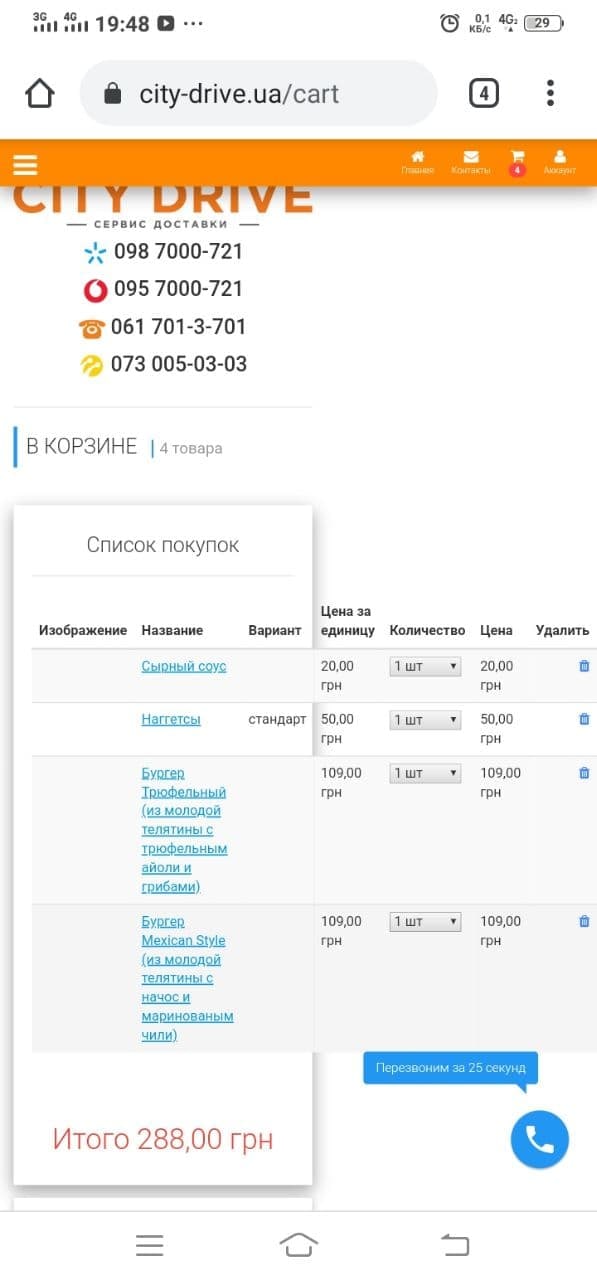Tap the Vodafone icon beside 095 7000-721

(95, 290)
